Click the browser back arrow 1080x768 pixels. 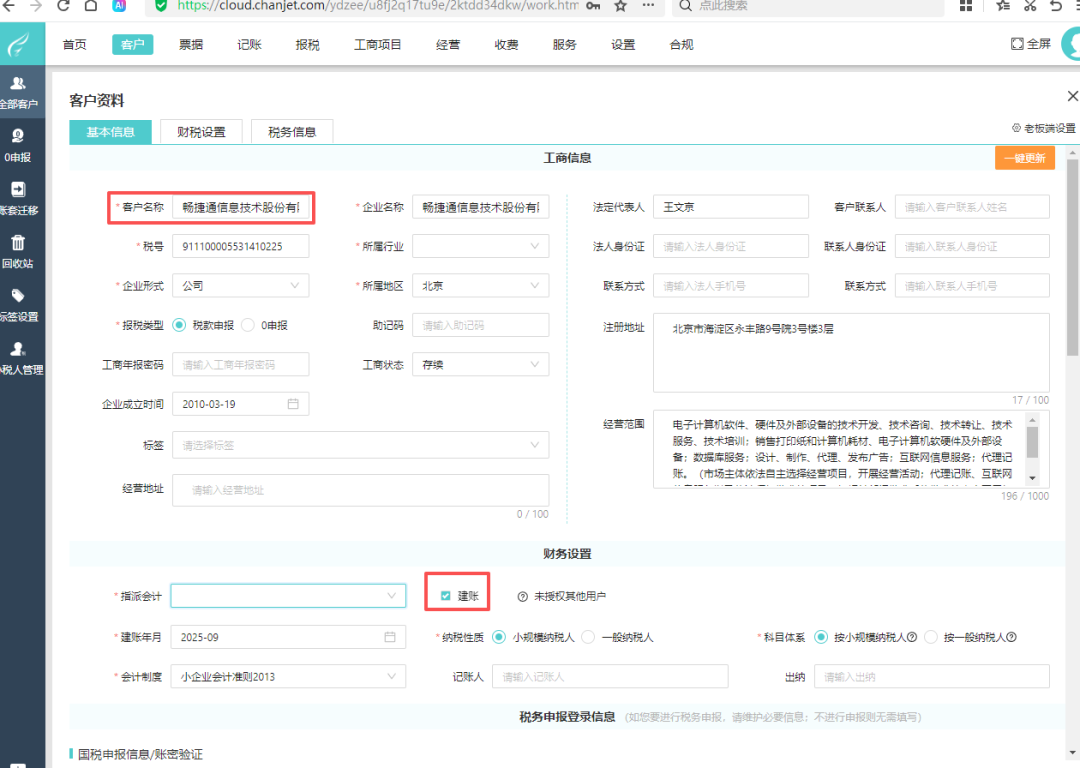(x=8, y=6)
